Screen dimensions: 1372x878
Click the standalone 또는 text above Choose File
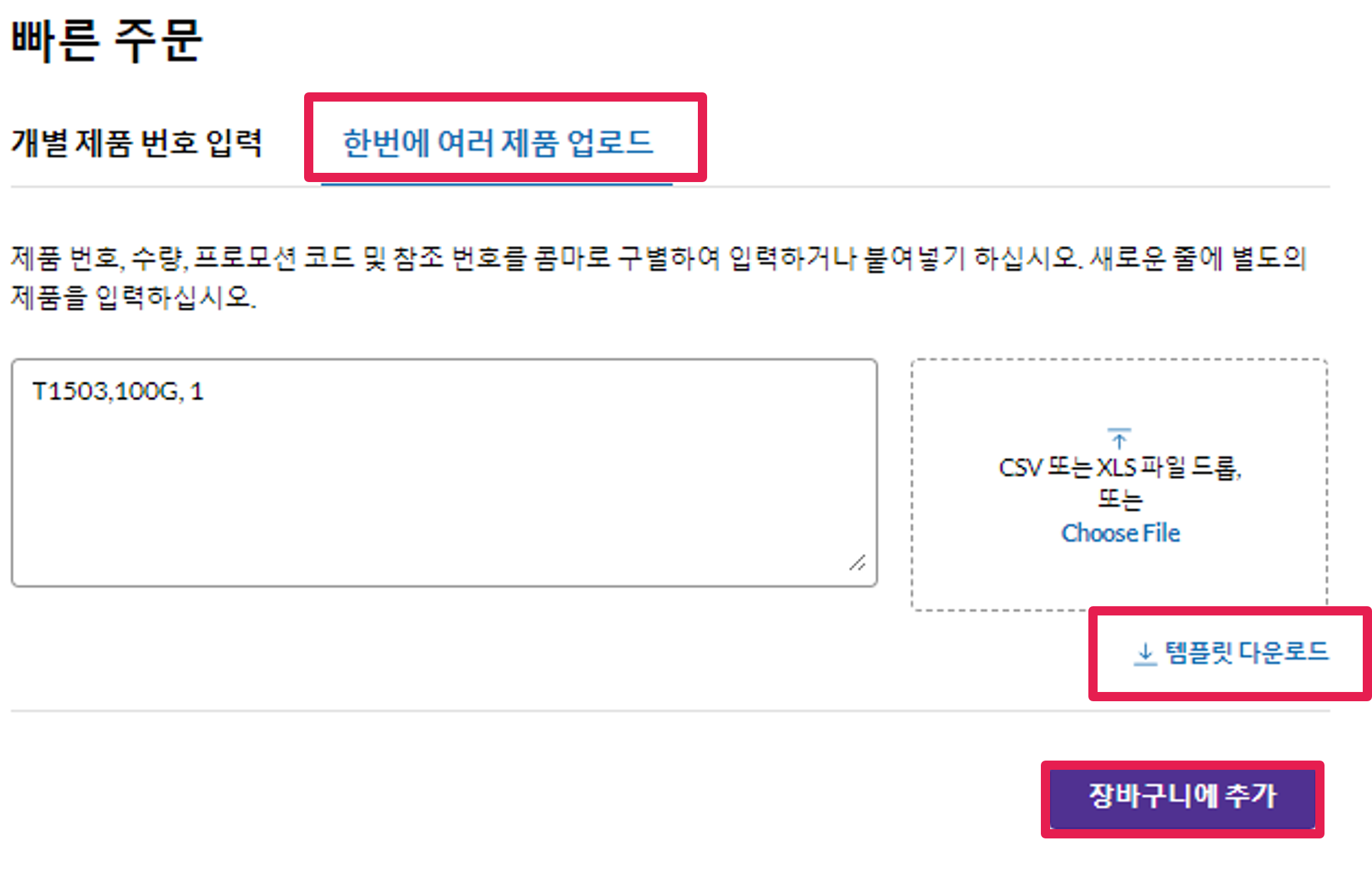click(x=1119, y=499)
